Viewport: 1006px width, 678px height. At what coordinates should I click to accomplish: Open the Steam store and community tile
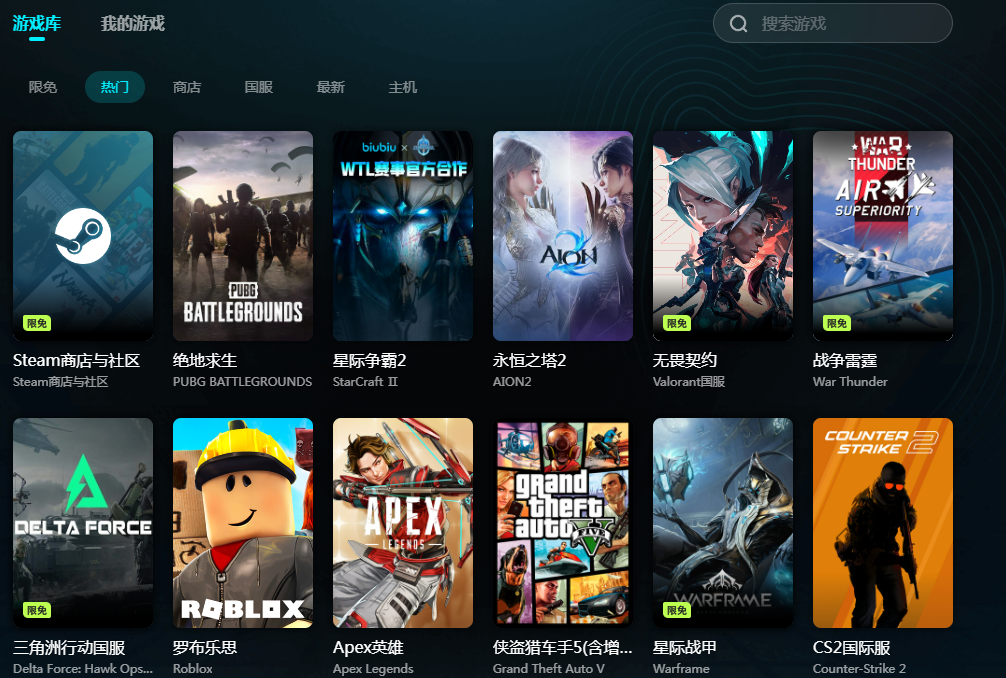83,235
